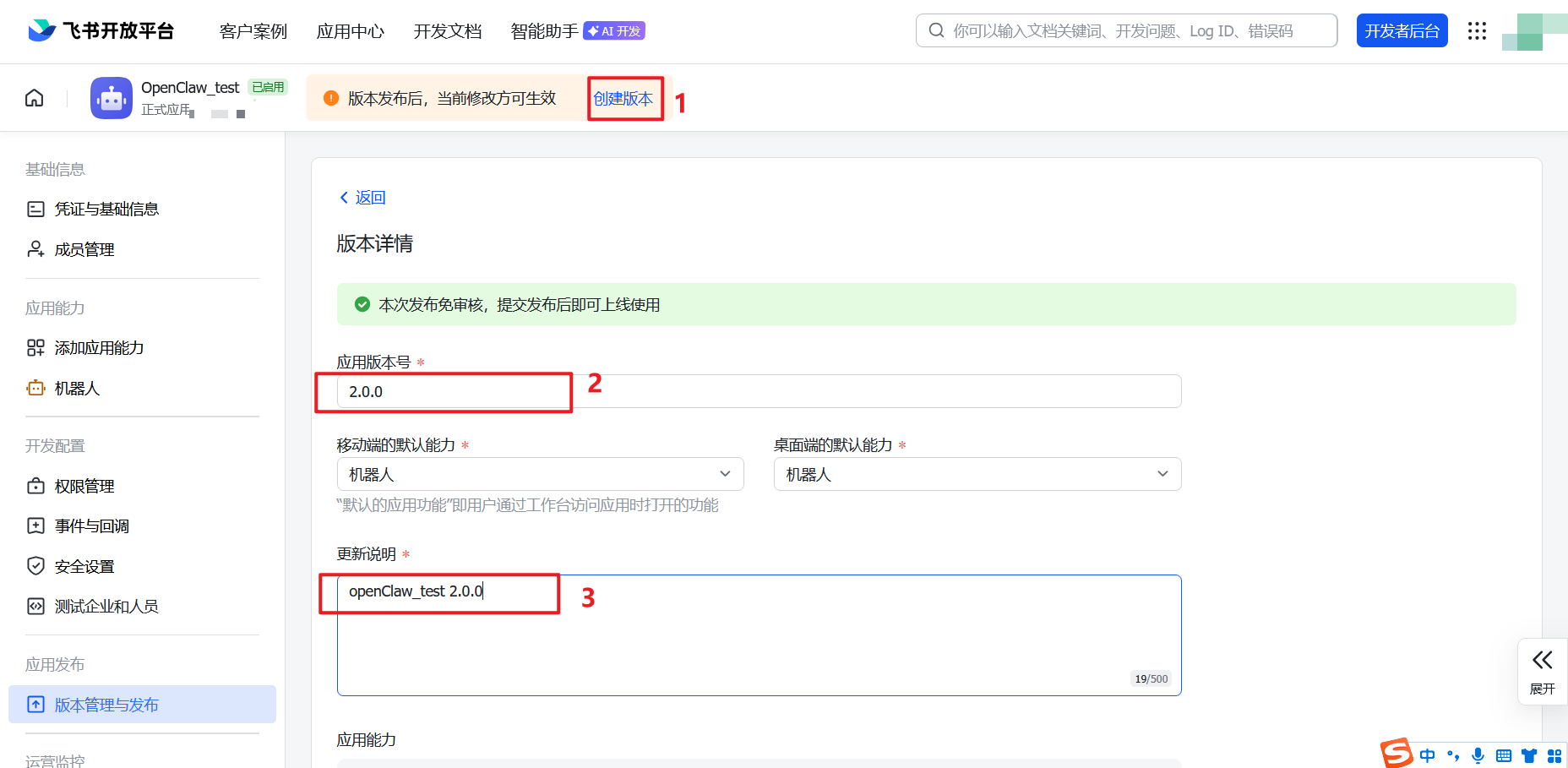Click the 开发者后台 button
Screen dimensions: 1568x768
pos(1402,30)
